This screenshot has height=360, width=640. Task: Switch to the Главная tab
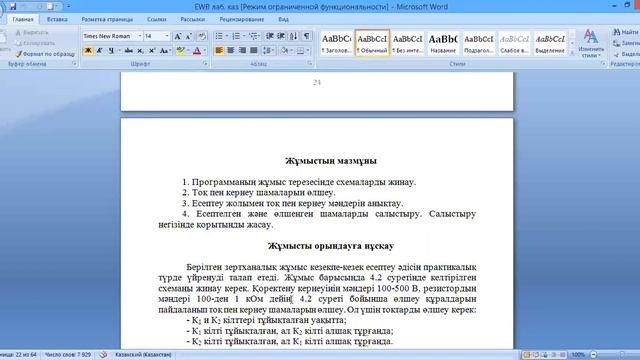(23, 19)
